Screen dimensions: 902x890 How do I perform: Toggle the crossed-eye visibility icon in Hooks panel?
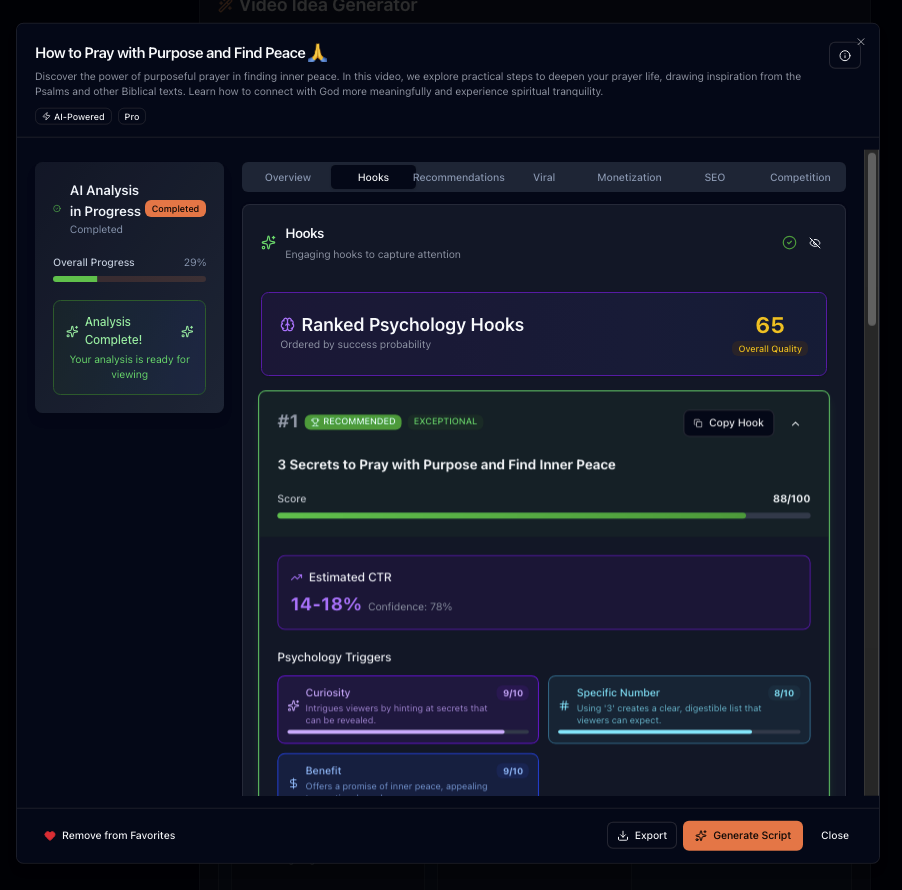tap(815, 243)
